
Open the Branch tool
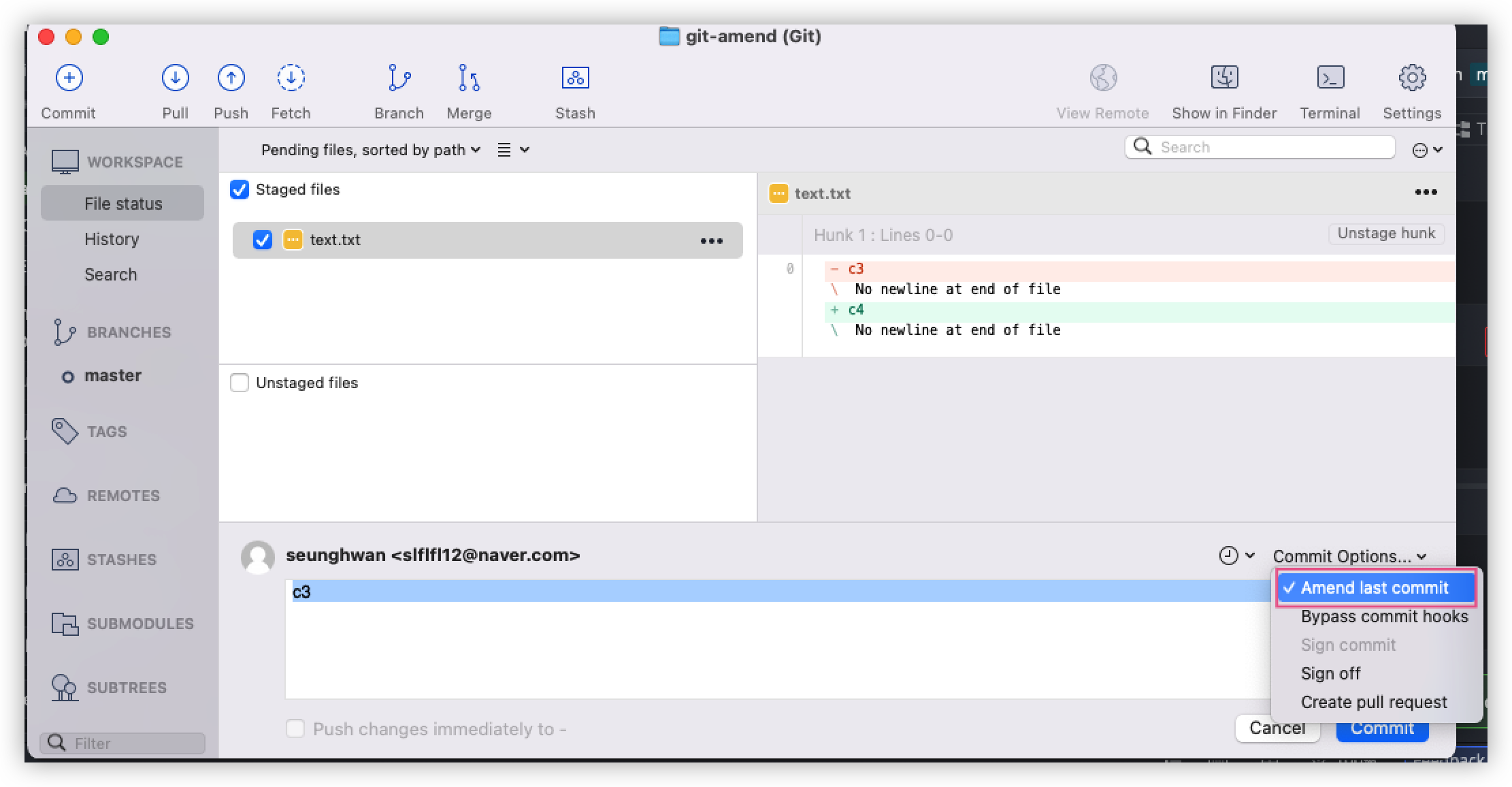(x=399, y=78)
